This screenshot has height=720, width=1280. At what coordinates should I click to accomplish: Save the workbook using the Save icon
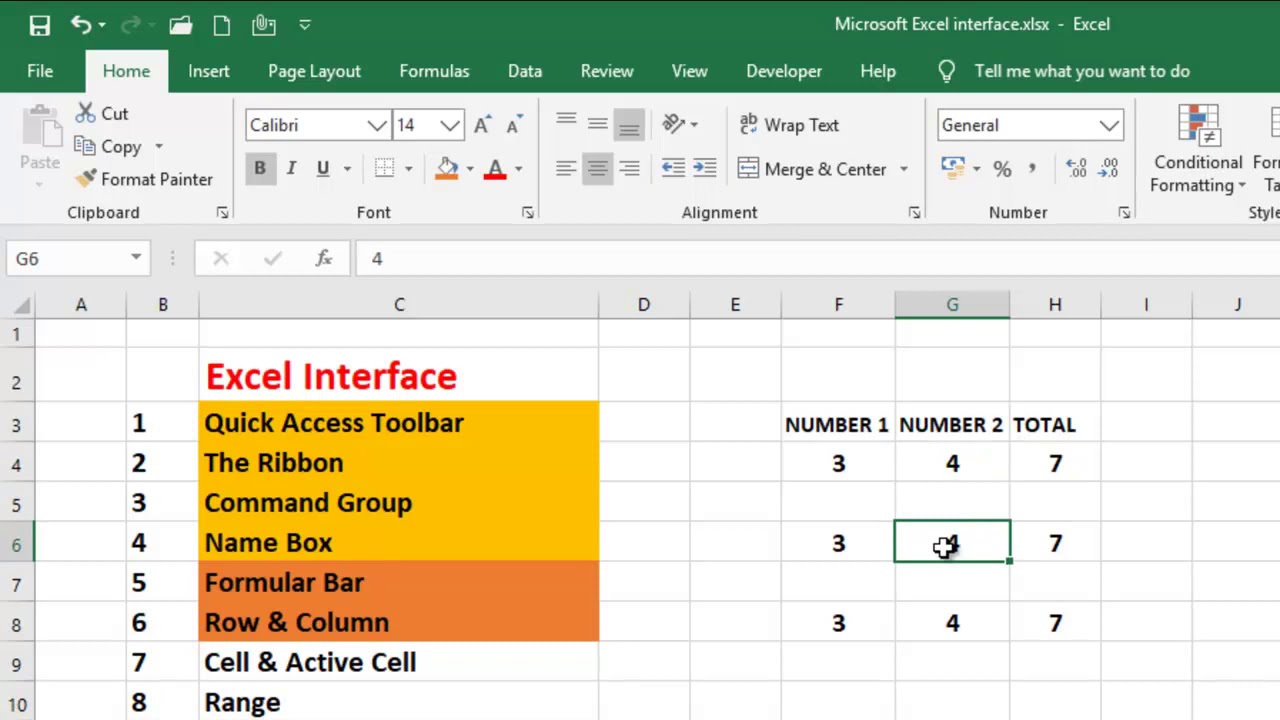click(x=40, y=25)
